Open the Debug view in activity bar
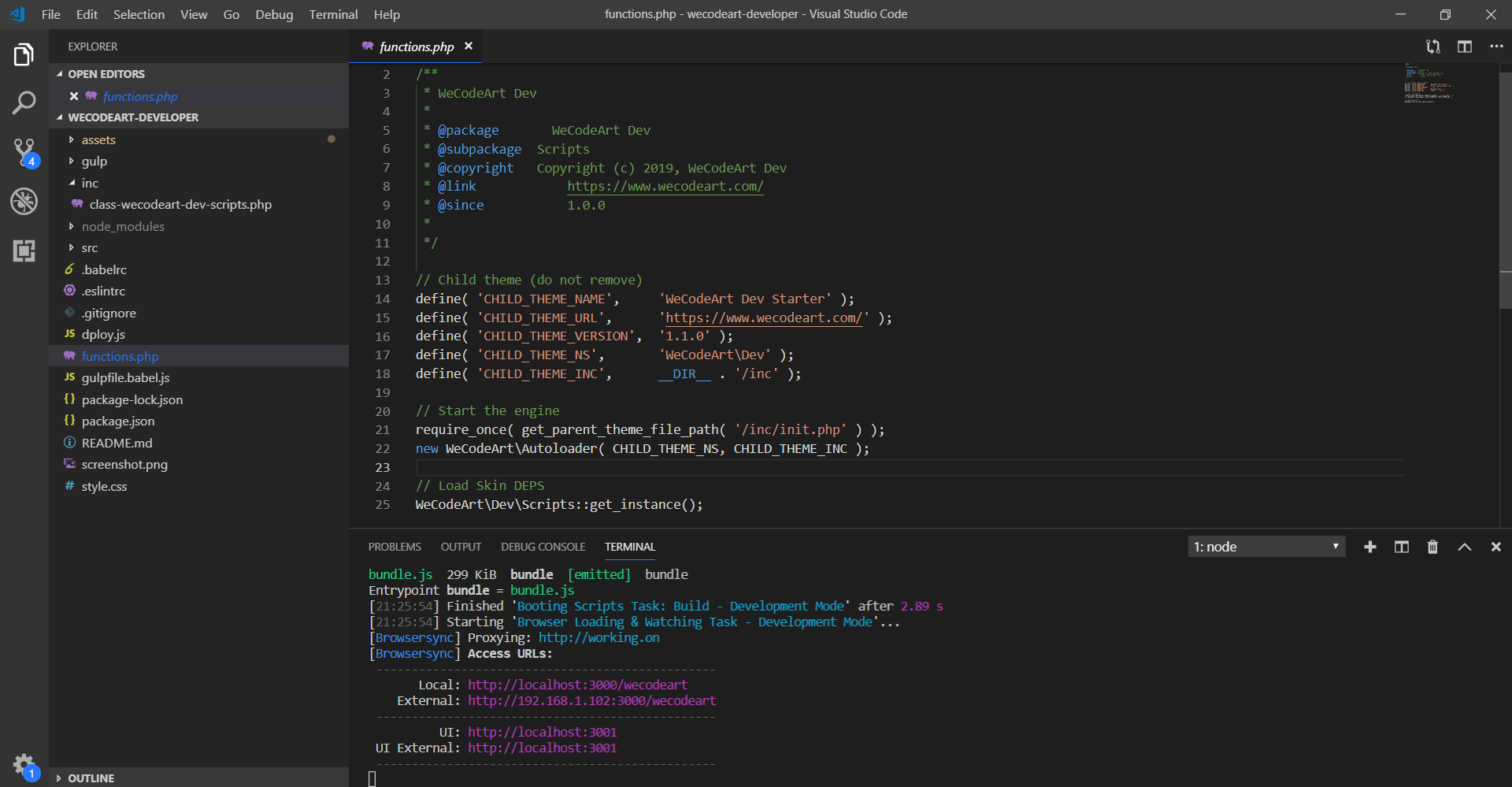The height and width of the screenshot is (787, 1512). 24,202
